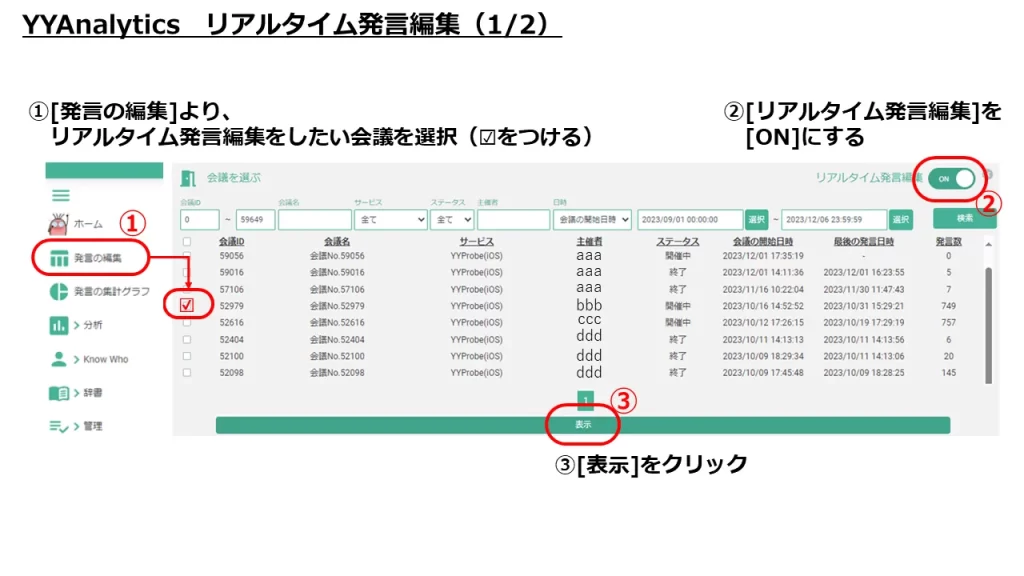This screenshot has width=1024, height=576.
Task: Open 発言の編集 table icon
Action: pyautogui.click(x=59, y=259)
